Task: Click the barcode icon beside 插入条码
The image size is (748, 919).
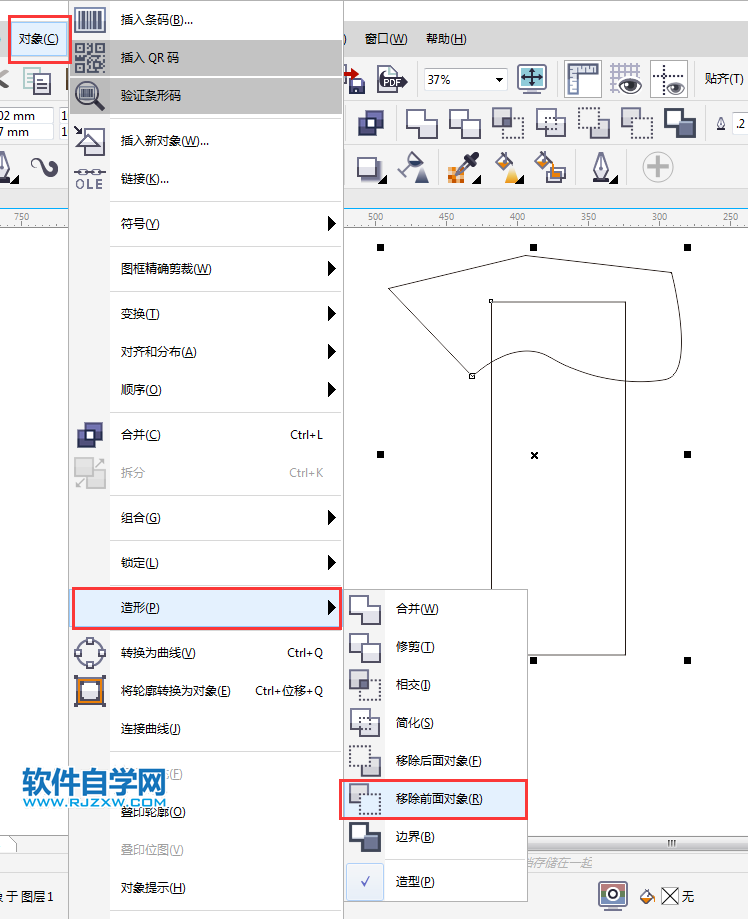Action: tap(90, 19)
